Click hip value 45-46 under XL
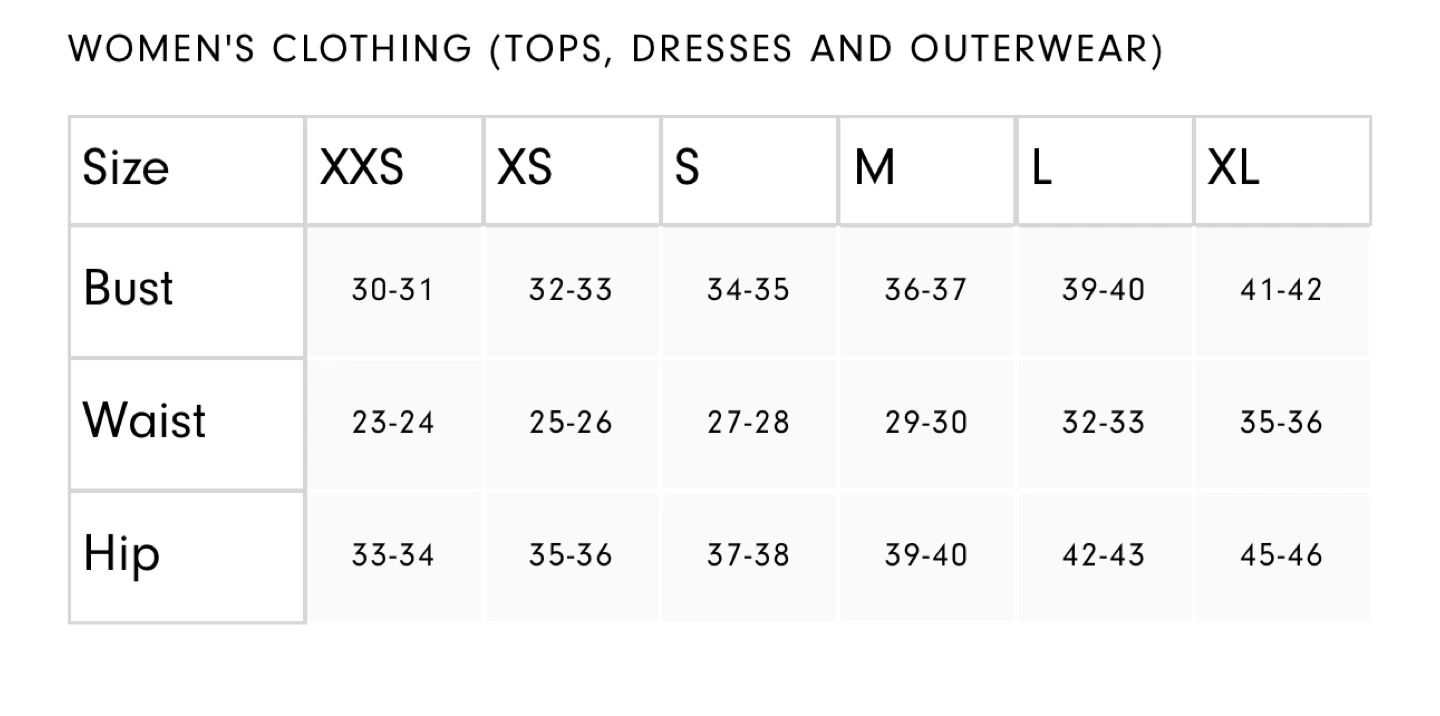The width and height of the screenshot is (1440, 716). coord(1281,555)
